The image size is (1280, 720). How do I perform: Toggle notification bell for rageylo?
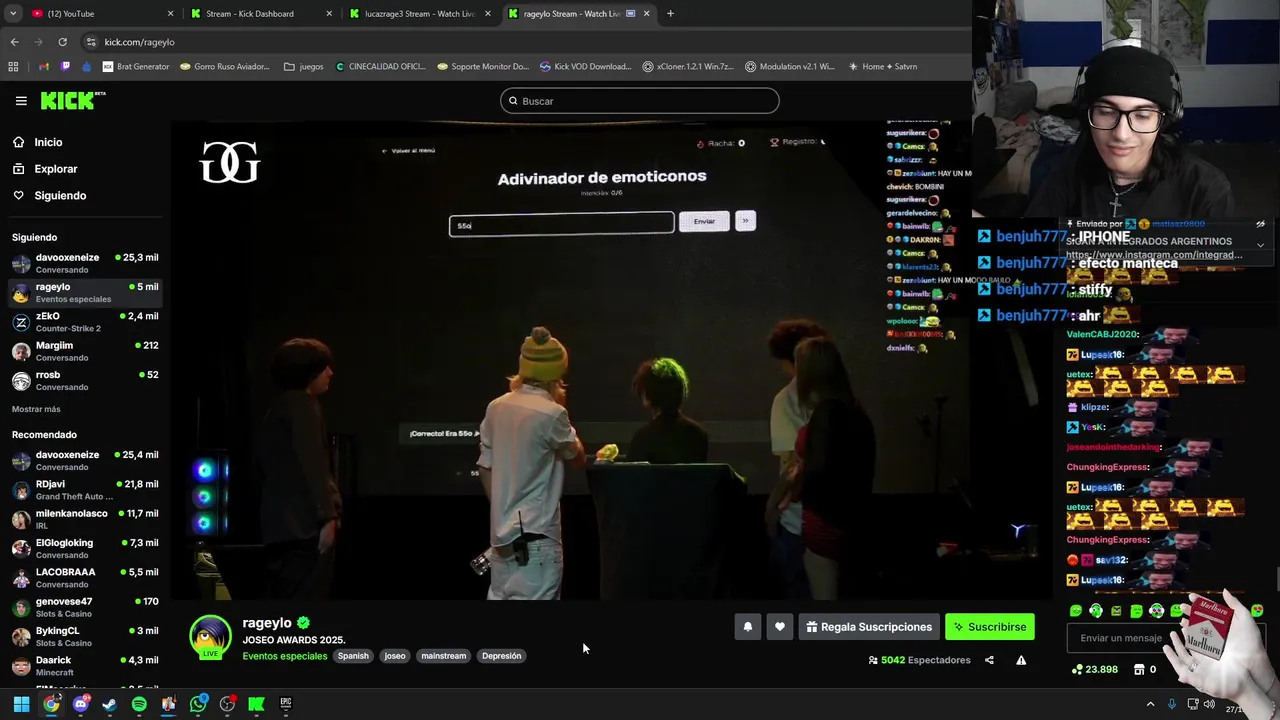[x=747, y=627]
